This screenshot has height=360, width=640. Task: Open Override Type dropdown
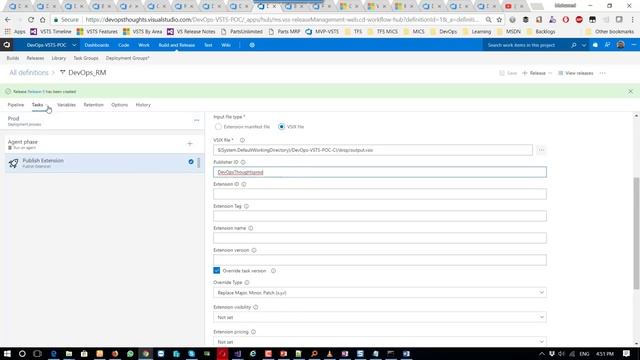click(380, 293)
